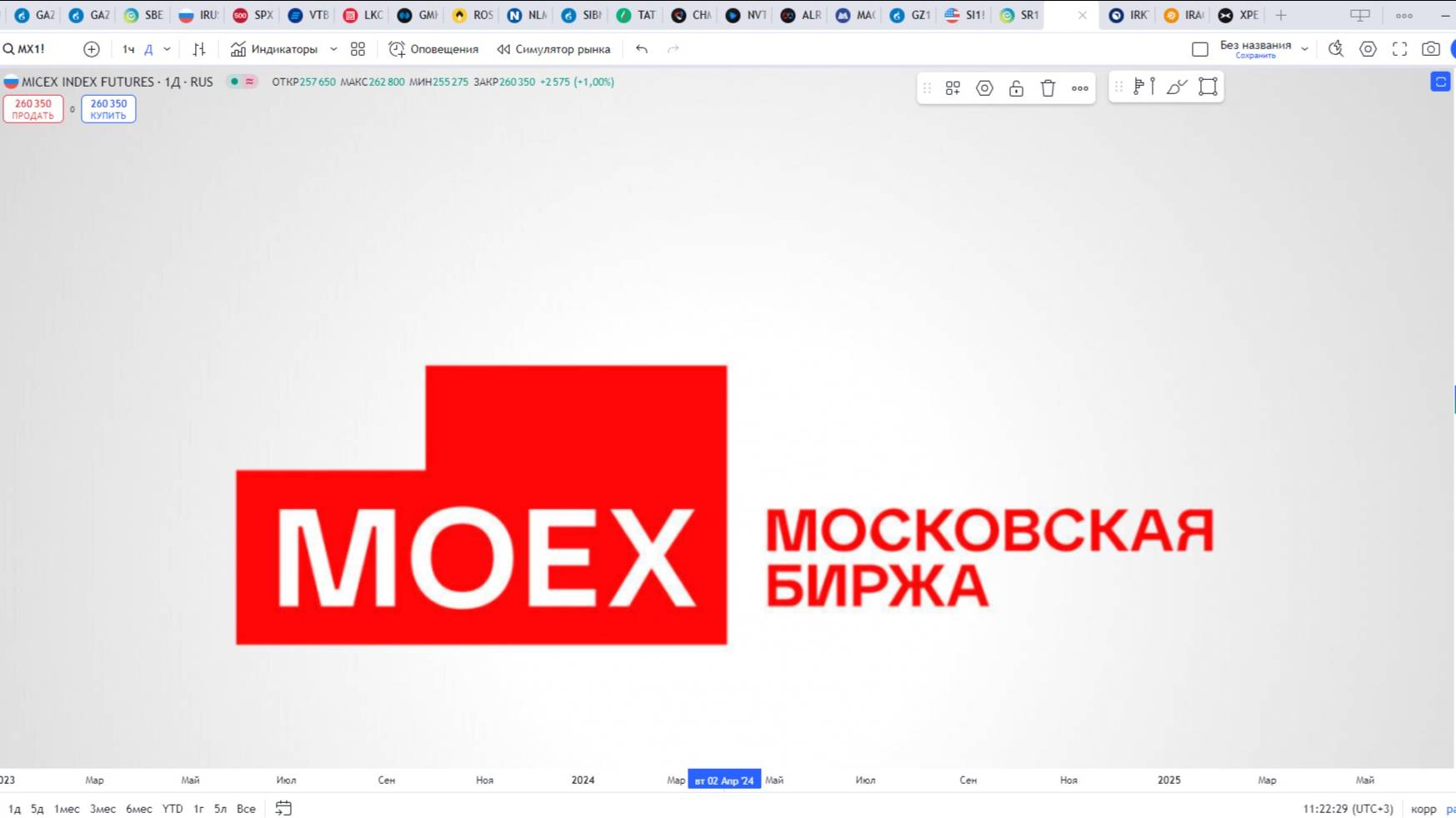This screenshot has height=818, width=1456.
Task: Switch to the IRU tab
Action: click(198, 15)
